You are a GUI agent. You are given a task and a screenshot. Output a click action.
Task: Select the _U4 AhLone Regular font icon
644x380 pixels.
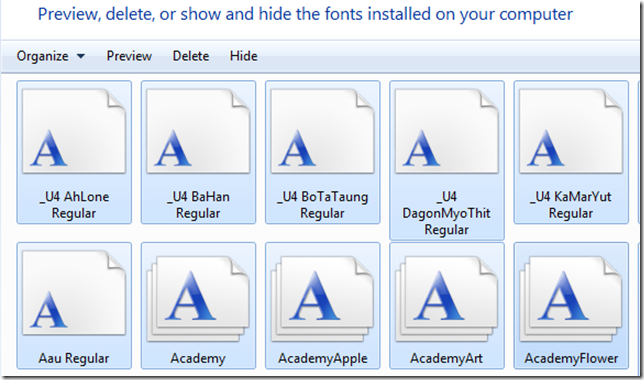[74, 131]
